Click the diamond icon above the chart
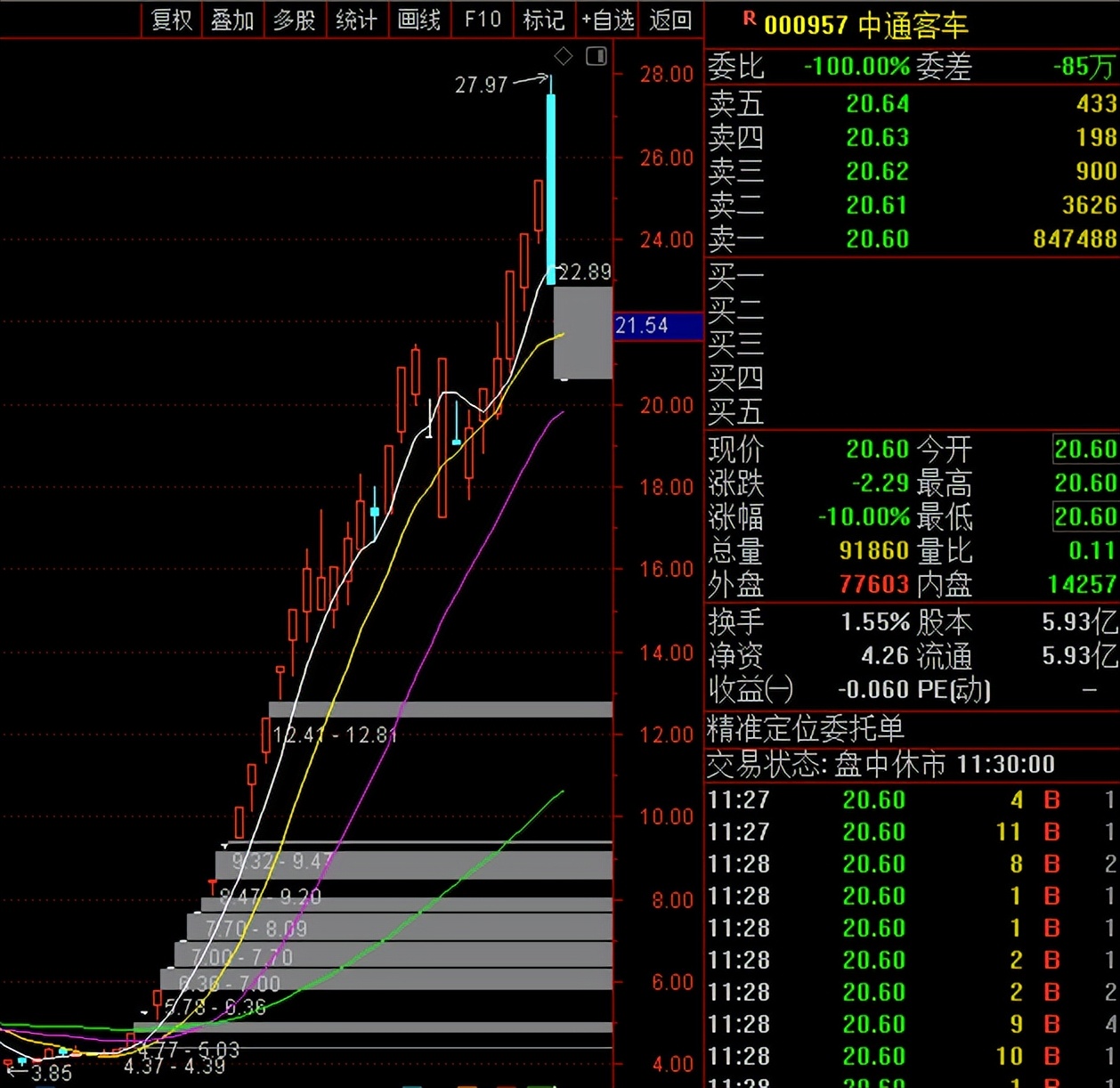 (564, 57)
